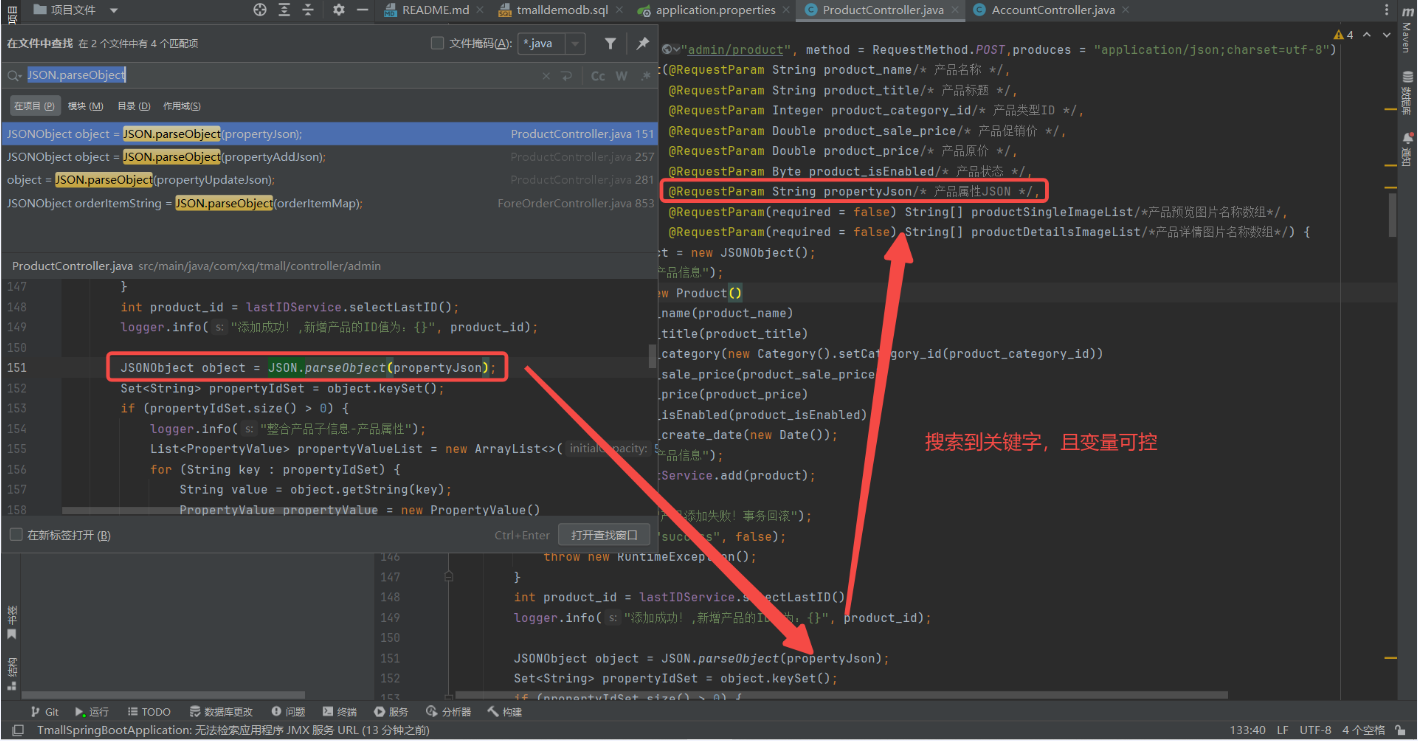Image resolution: width=1418 pixels, height=741 pixels.
Task: Clear the search text with X icon
Action: coord(546,76)
